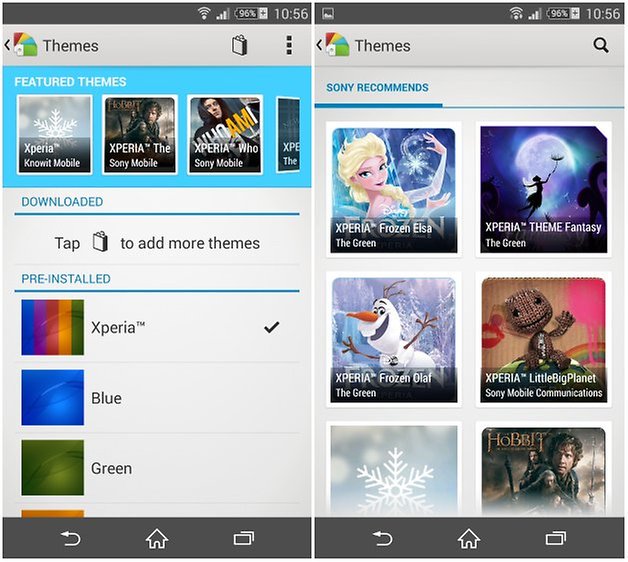628x562 pixels.
Task: Open the Hobbit theme card in Sony Recommends
Action: click(543, 469)
